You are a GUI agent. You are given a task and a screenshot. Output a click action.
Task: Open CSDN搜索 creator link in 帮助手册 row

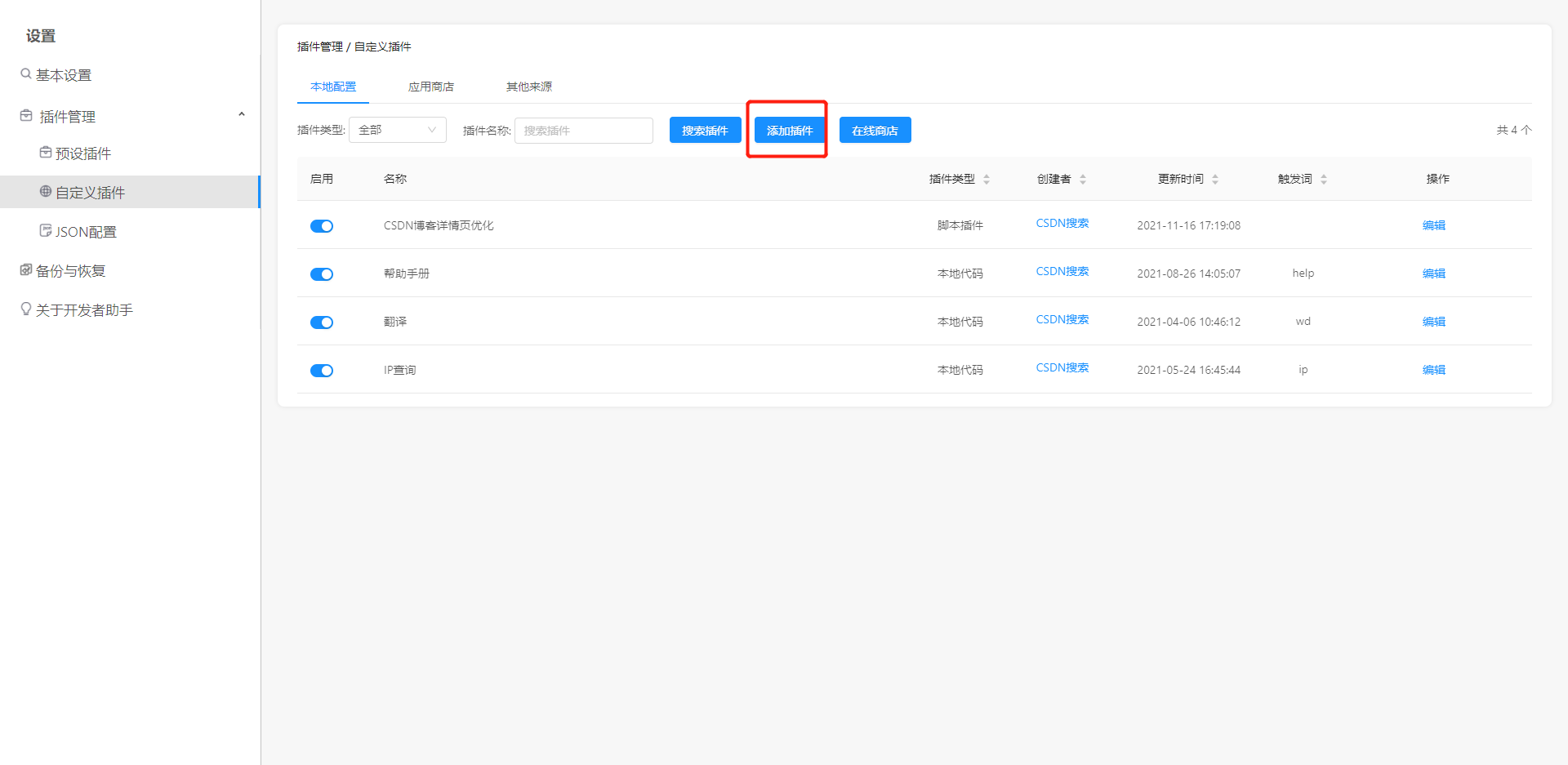[x=1062, y=271]
